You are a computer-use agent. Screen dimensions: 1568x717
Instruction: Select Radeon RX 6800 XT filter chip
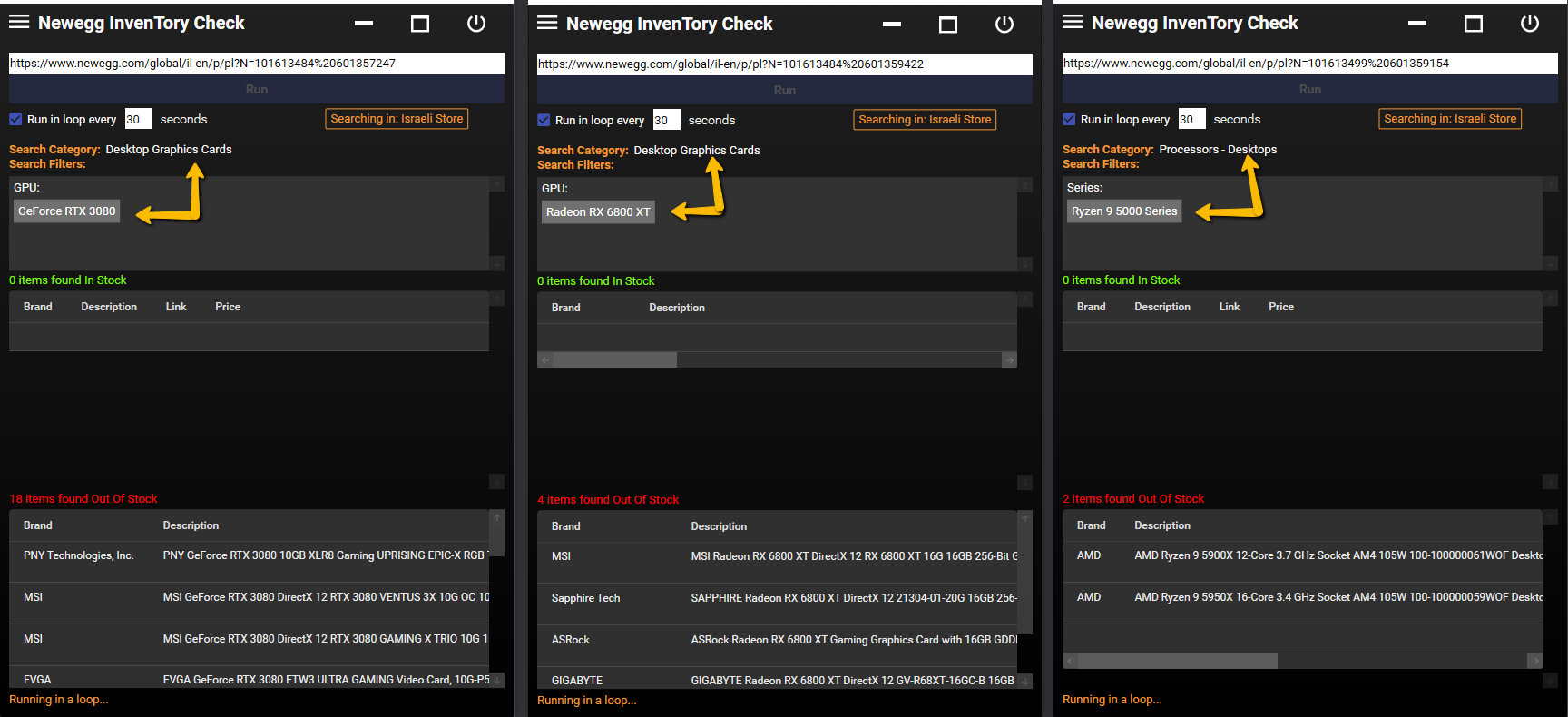click(x=598, y=212)
